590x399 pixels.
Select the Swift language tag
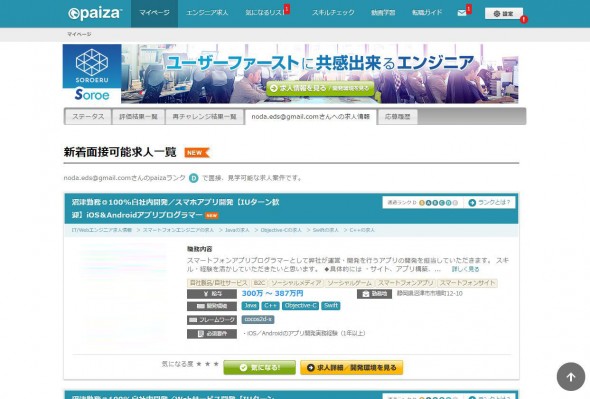tap(331, 306)
